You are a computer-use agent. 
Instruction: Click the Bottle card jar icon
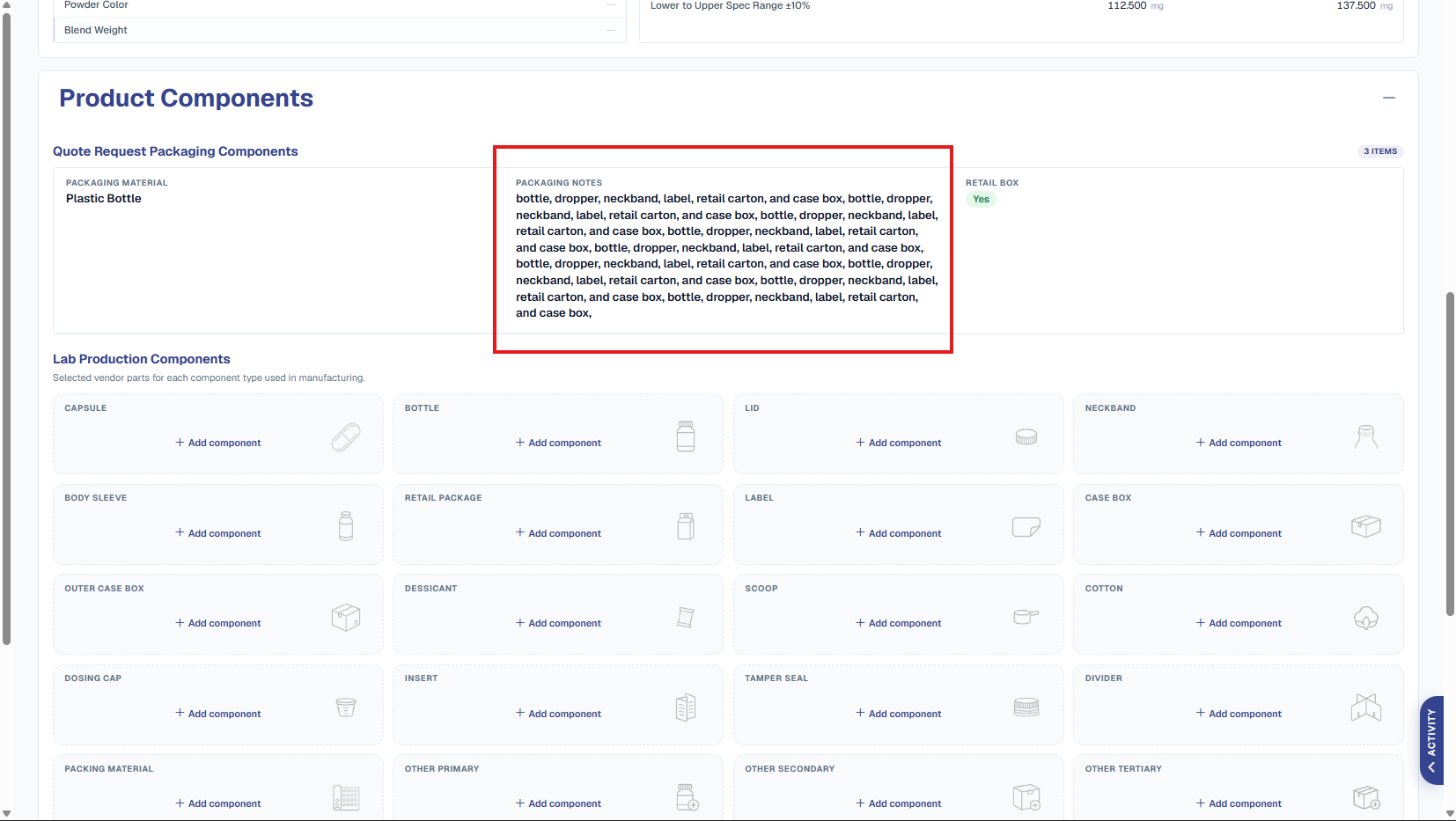[x=686, y=436]
